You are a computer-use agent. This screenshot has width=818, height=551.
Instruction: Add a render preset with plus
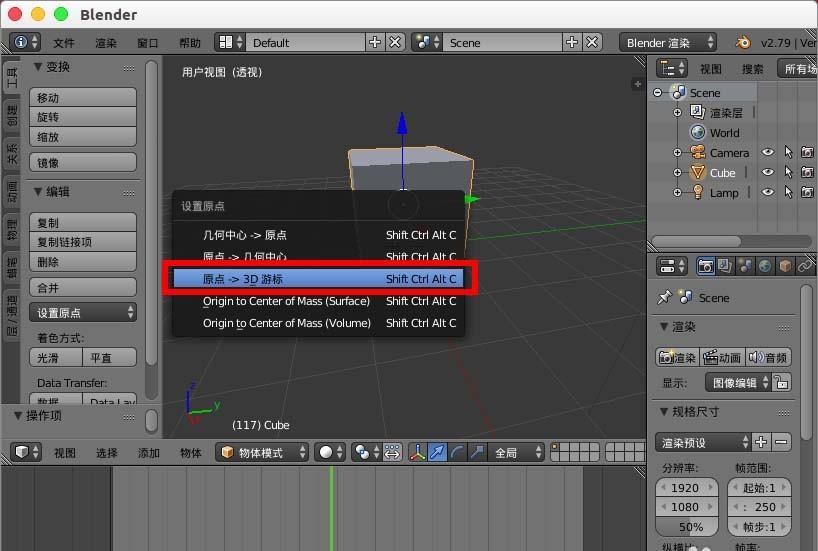click(761, 442)
